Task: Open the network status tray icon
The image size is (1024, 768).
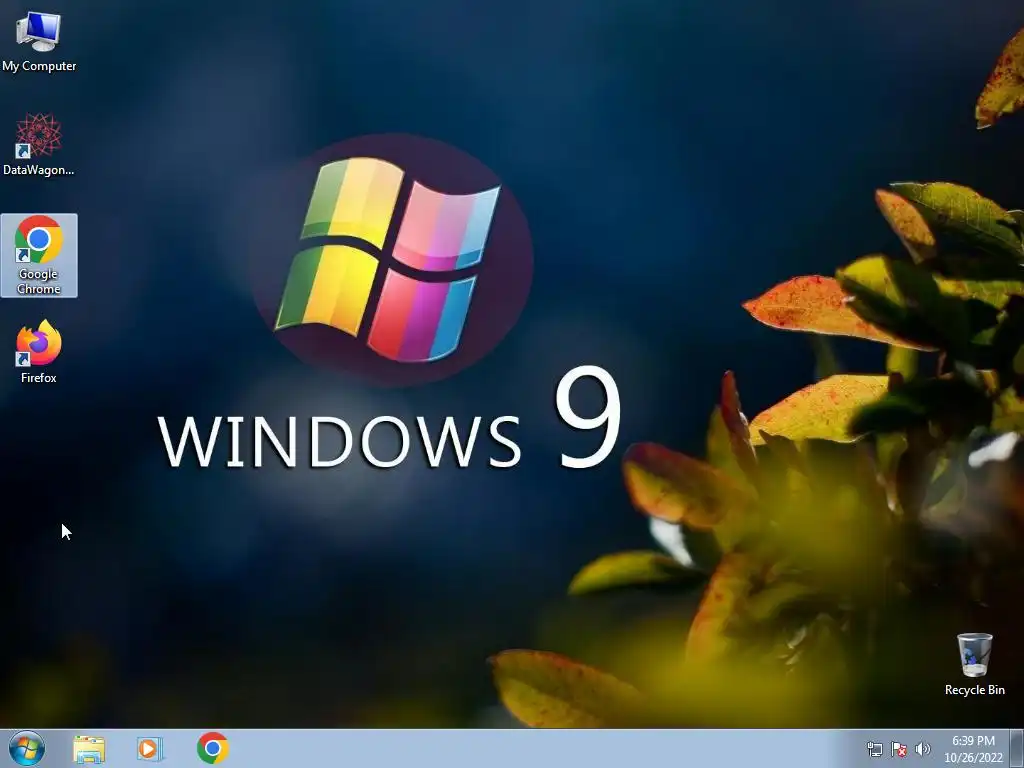Action: click(874, 750)
